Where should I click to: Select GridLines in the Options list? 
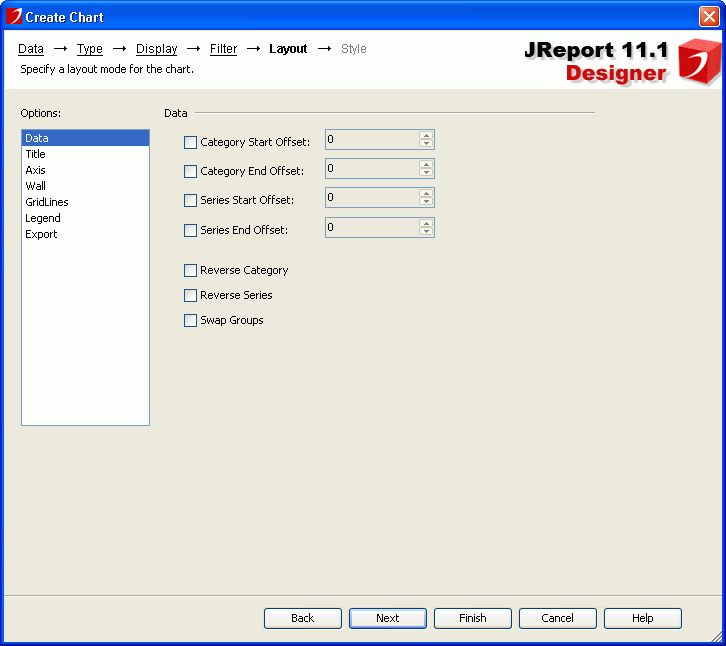pos(47,202)
